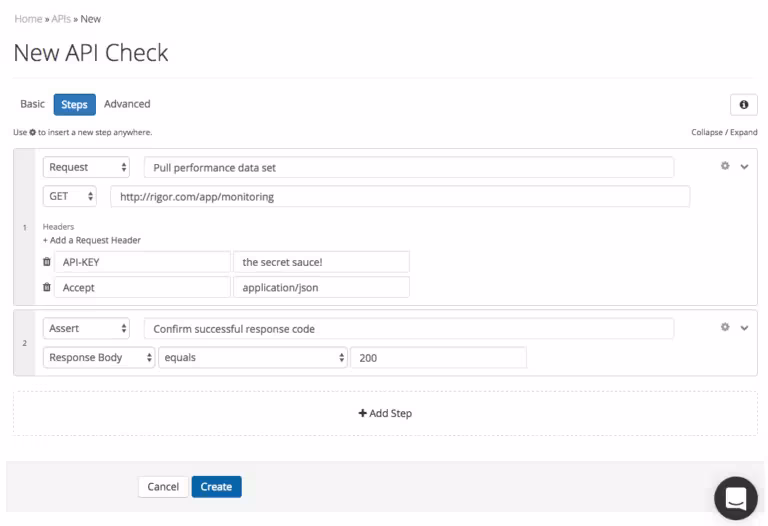This screenshot has width=768, height=526.
Task: Click the request URL input field
Action: pyautogui.click(x=400, y=197)
